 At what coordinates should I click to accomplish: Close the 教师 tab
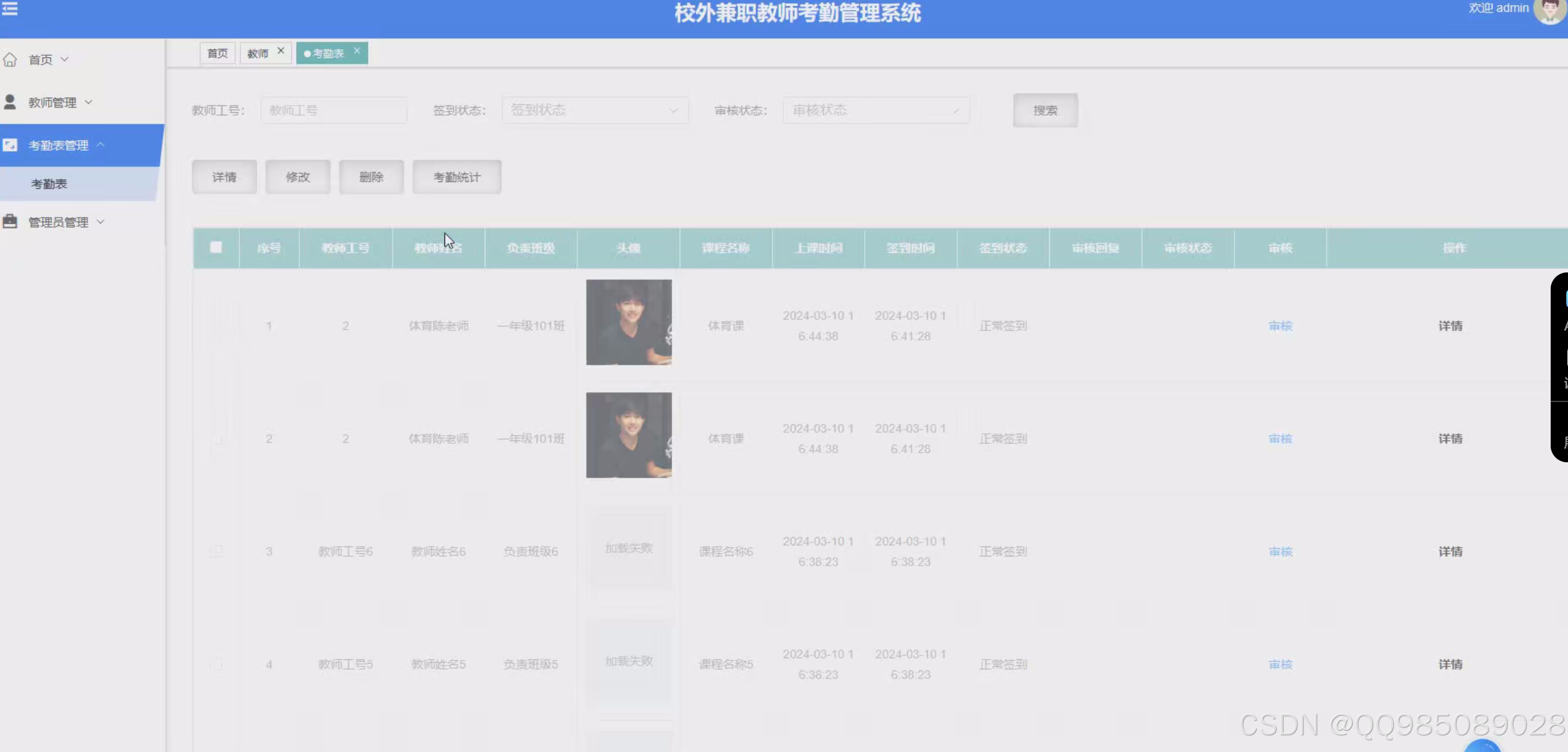click(x=281, y=49)
